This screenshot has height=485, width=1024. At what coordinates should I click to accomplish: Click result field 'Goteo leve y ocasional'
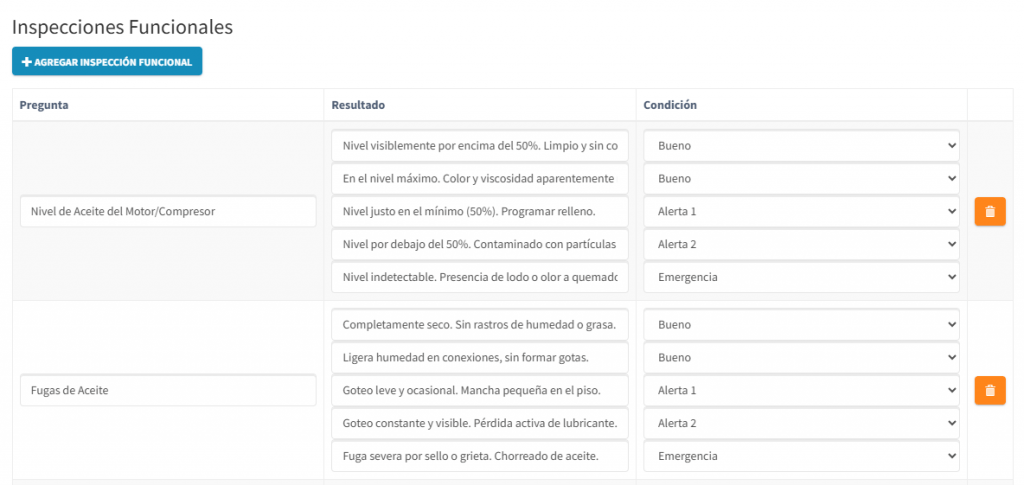(x=480, y=390)
